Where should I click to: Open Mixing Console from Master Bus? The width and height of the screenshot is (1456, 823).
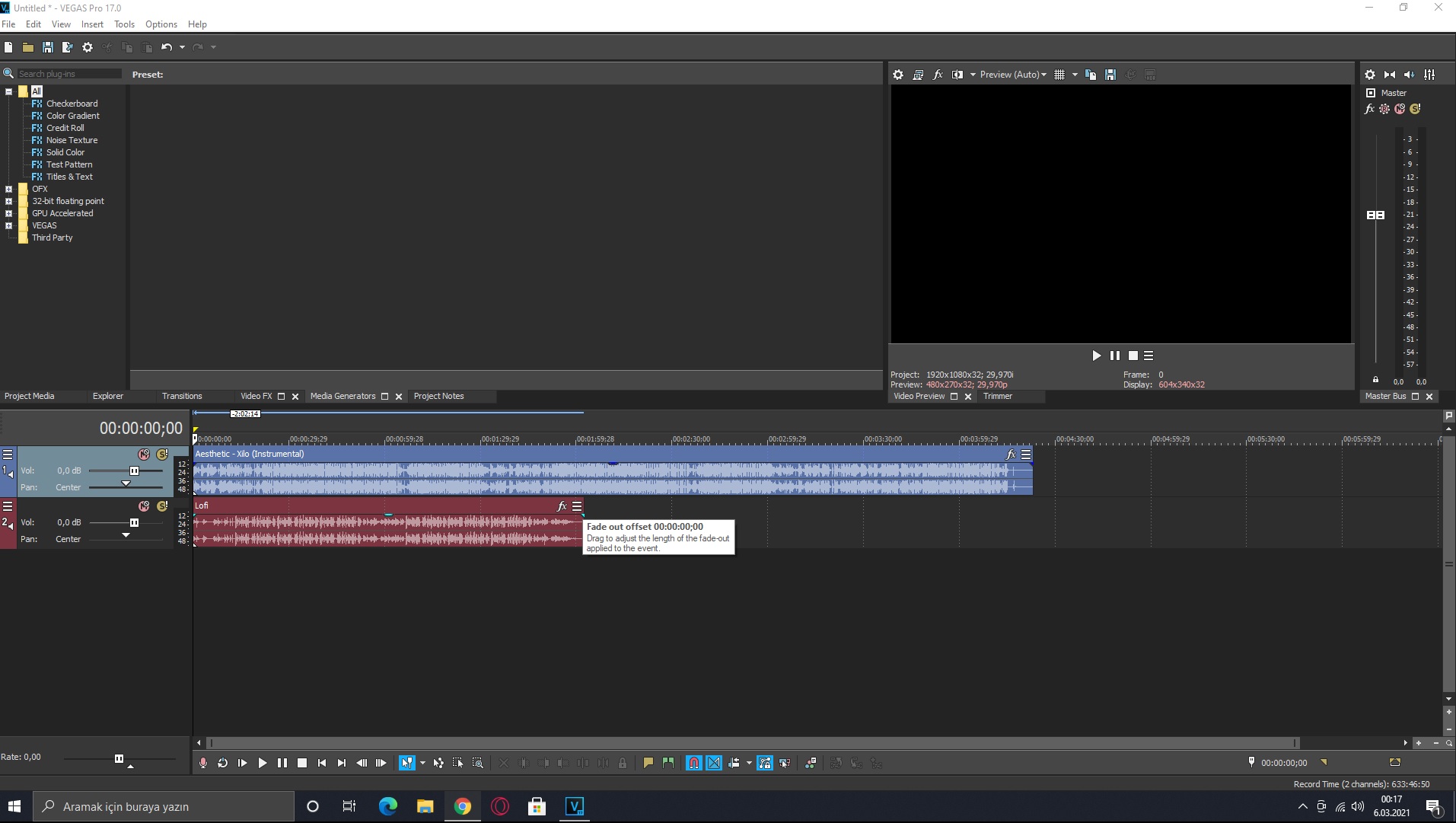point(1429,75)
